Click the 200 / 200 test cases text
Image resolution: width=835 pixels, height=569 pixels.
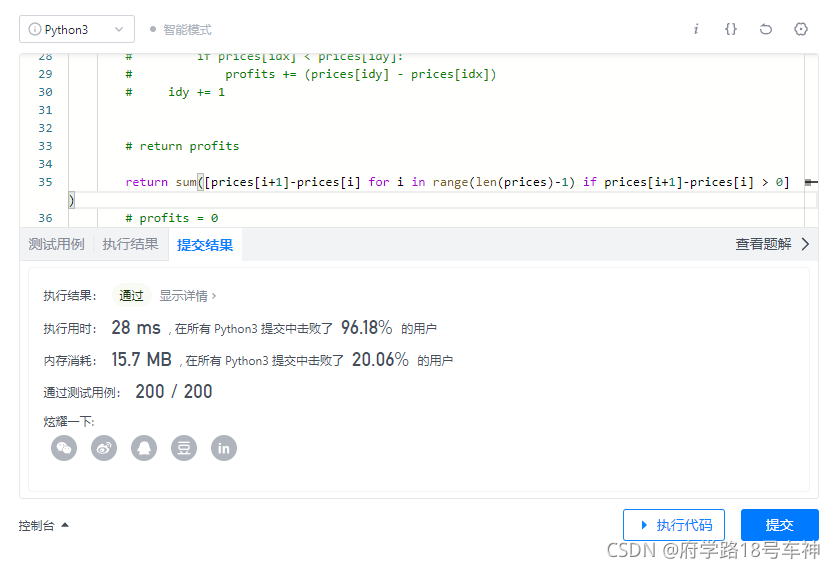[x=174, y=392]
